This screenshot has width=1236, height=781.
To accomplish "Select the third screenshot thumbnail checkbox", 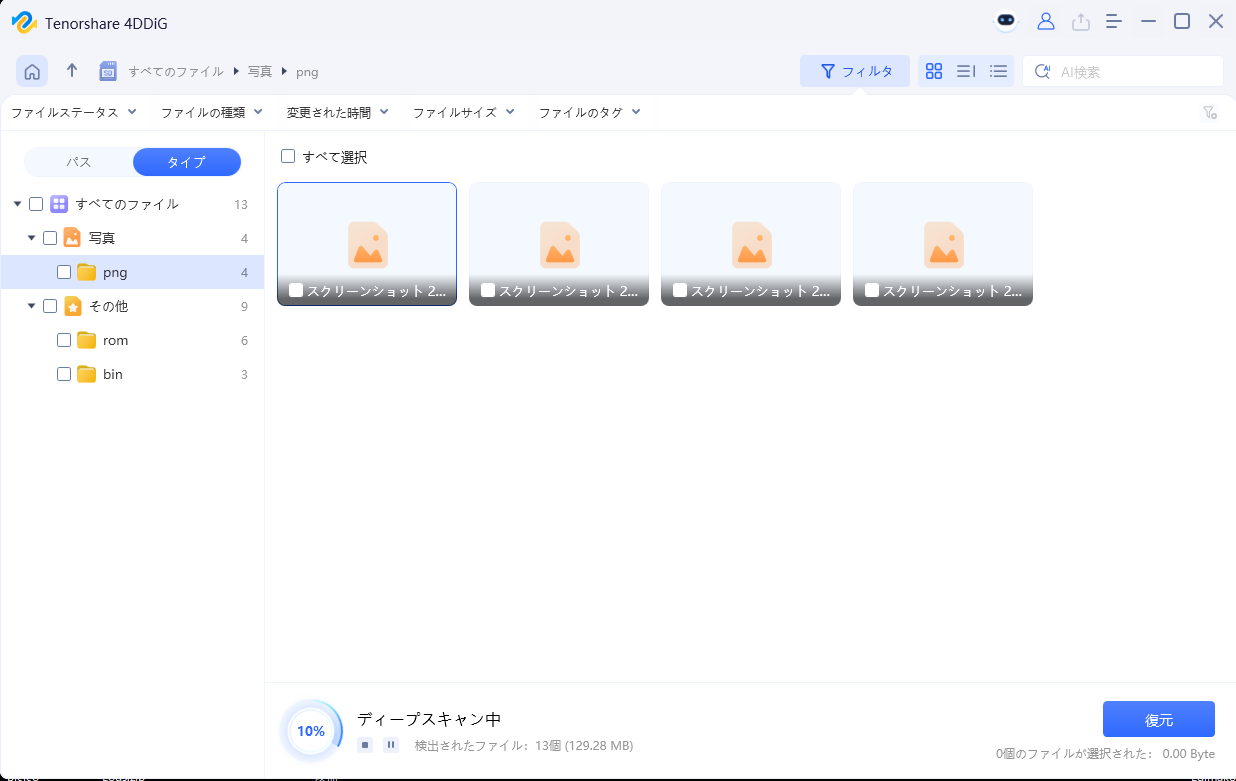I will 680,290.
